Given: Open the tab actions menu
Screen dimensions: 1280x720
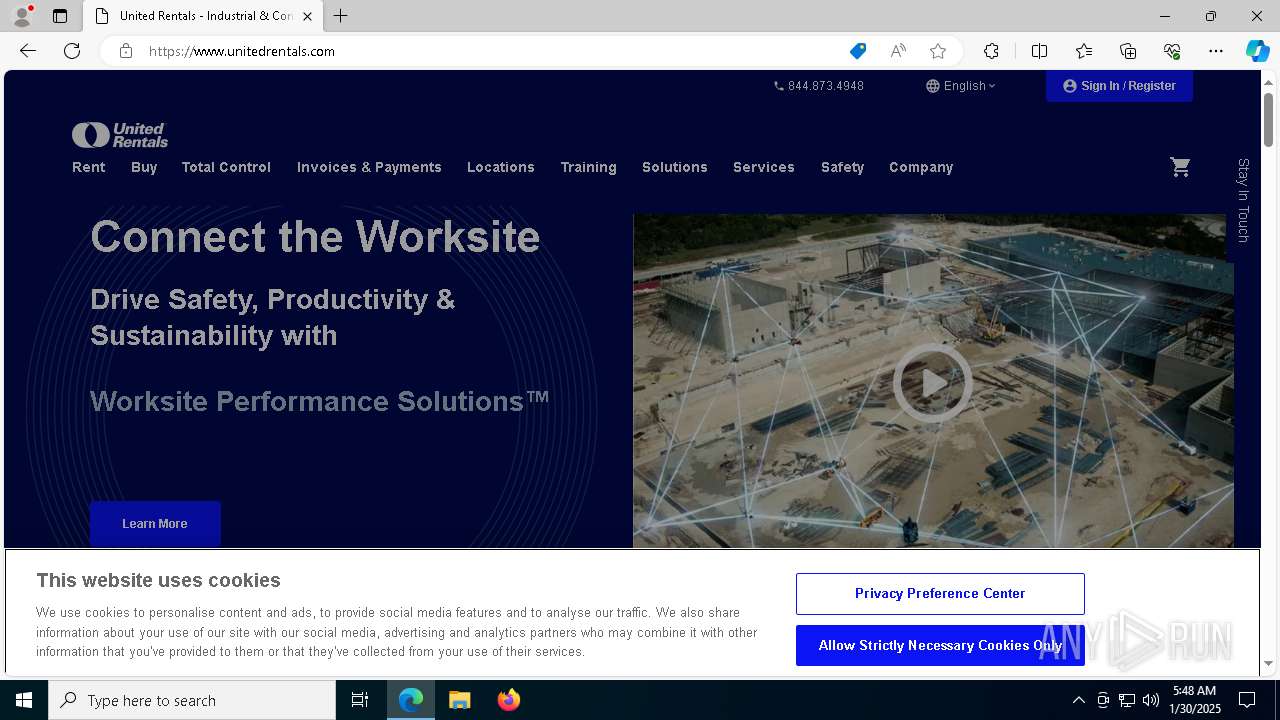Looking at the screenshot, I should [60, 16].
